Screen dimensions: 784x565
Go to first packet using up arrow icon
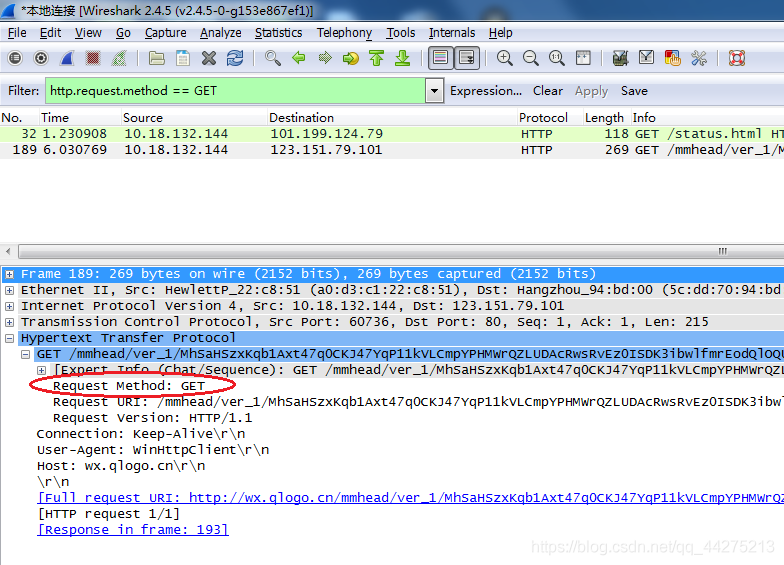(376, 58)
